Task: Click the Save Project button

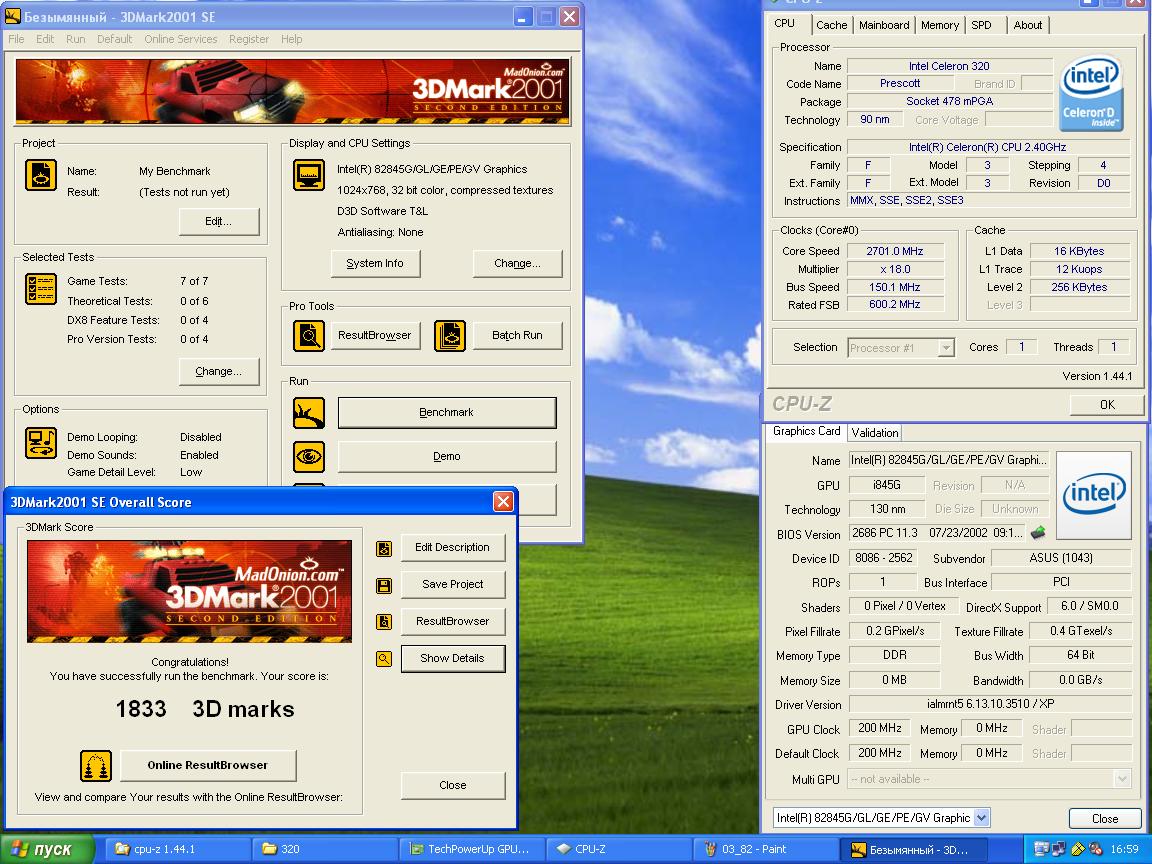Action: (453, 585)
